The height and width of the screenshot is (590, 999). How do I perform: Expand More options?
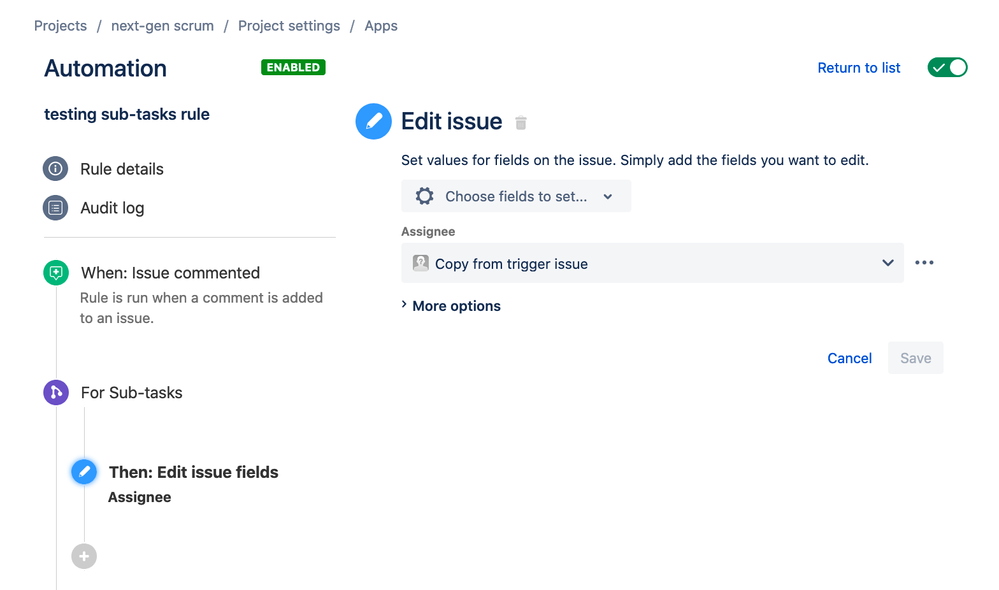point(451,306)
